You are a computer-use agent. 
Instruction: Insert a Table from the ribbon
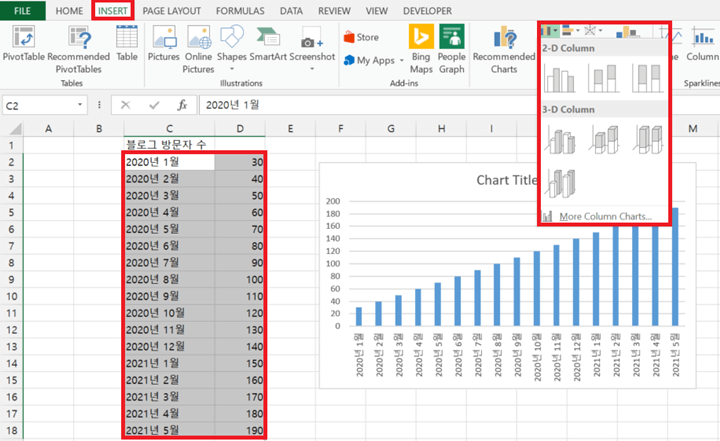point(127,43)
